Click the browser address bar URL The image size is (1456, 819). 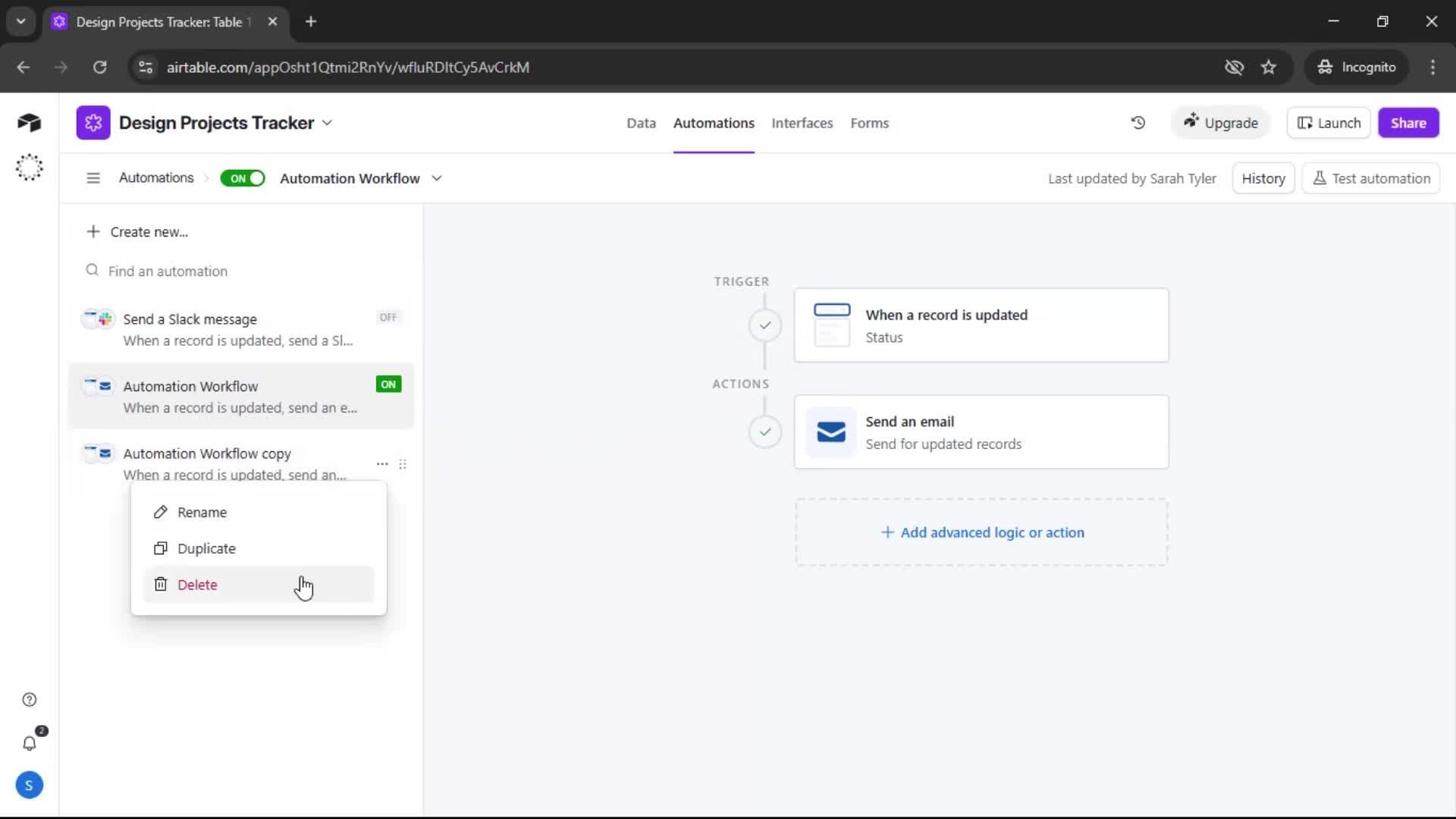[347, 67]
